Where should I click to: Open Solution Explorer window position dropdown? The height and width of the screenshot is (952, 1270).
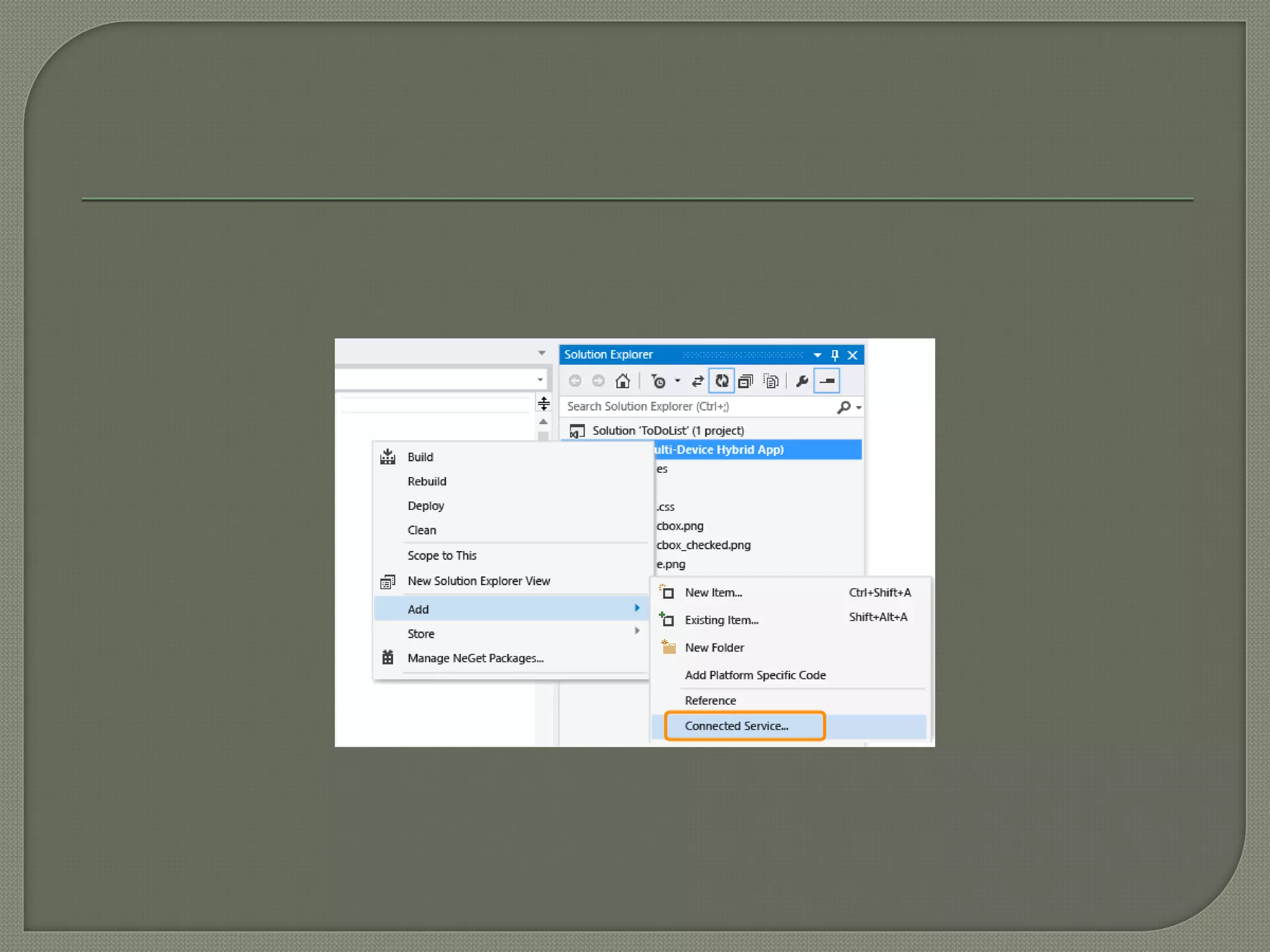(817, 355)
